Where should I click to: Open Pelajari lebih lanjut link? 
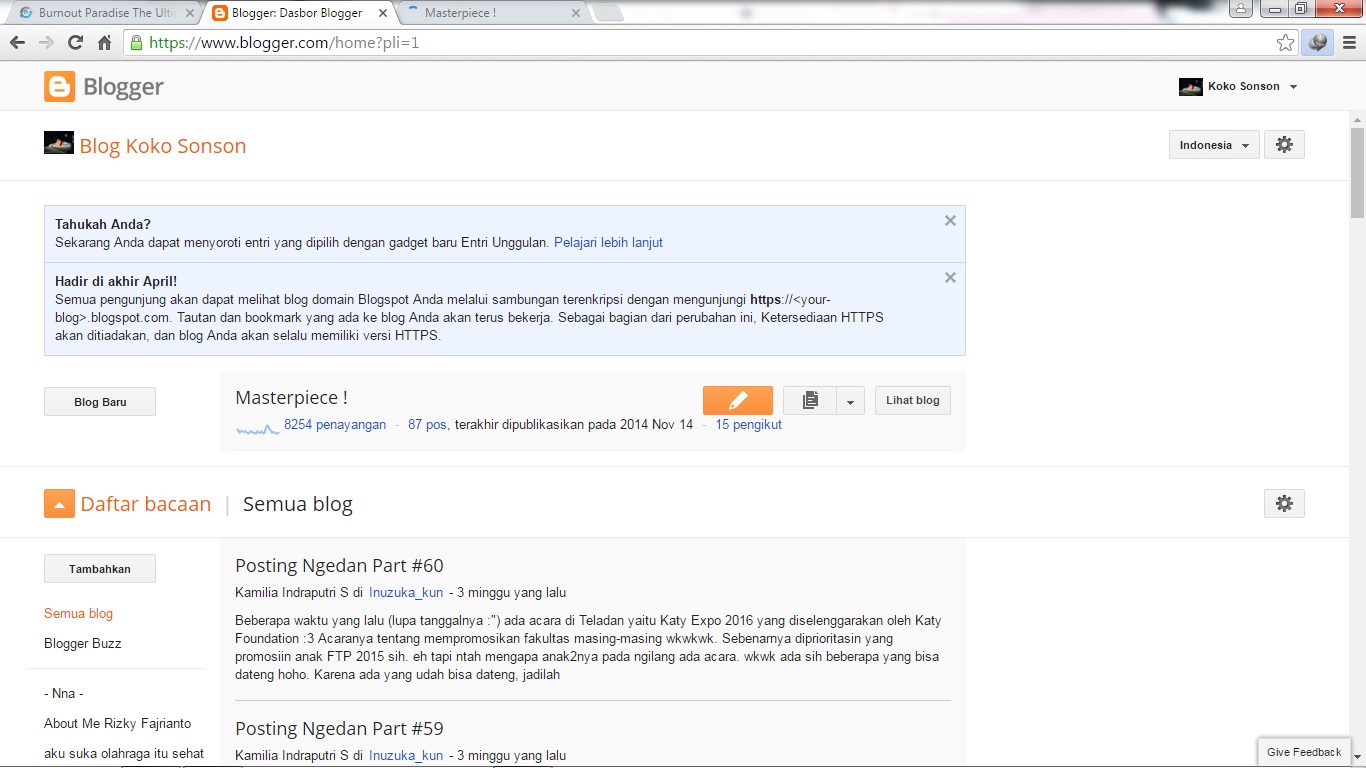click(x=608, y=242)
